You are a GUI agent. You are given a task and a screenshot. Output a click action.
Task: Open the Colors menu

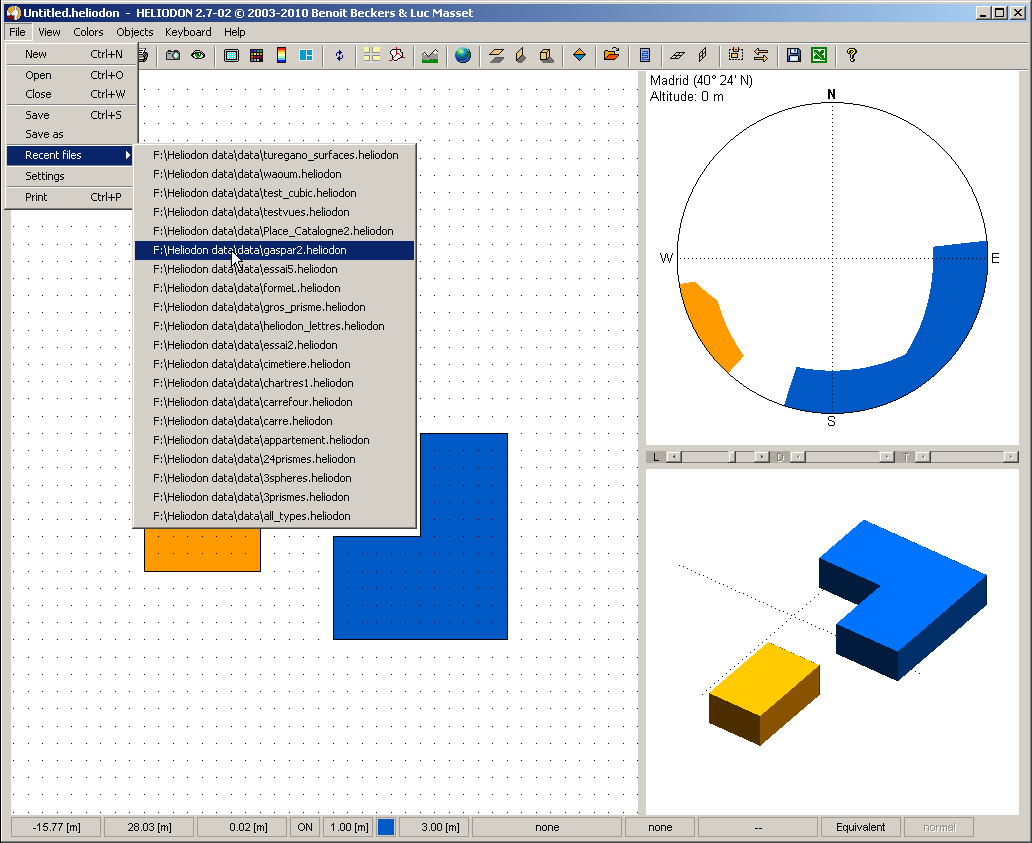tap(88, 32)
